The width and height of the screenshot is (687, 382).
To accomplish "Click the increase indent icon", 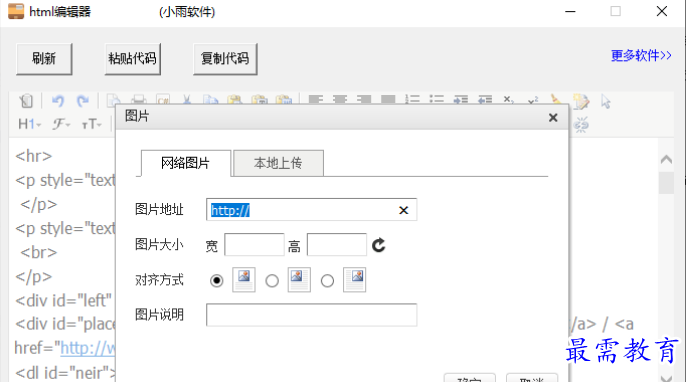I will (460, 99).
